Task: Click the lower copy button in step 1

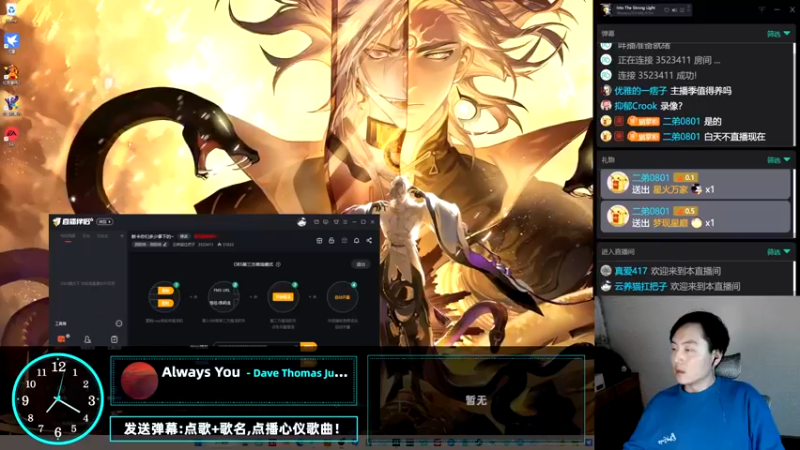Action: pos(165,303)
